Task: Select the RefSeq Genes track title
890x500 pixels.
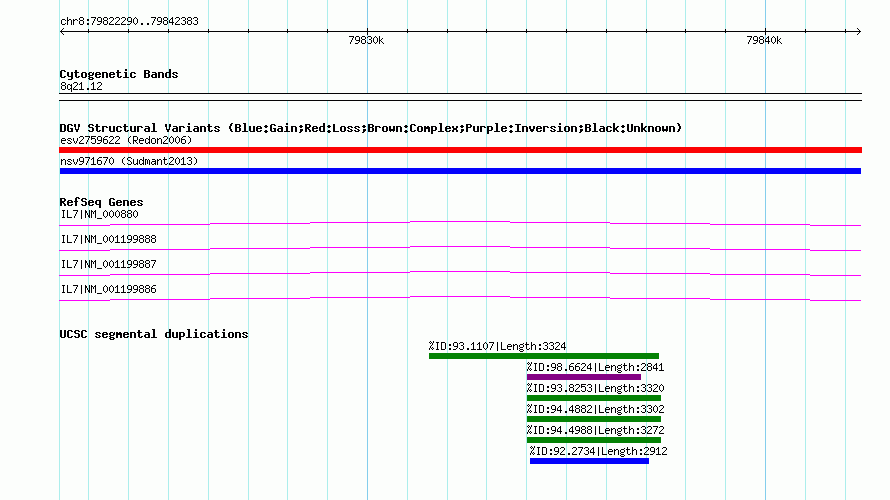Action: coord(101,202)
